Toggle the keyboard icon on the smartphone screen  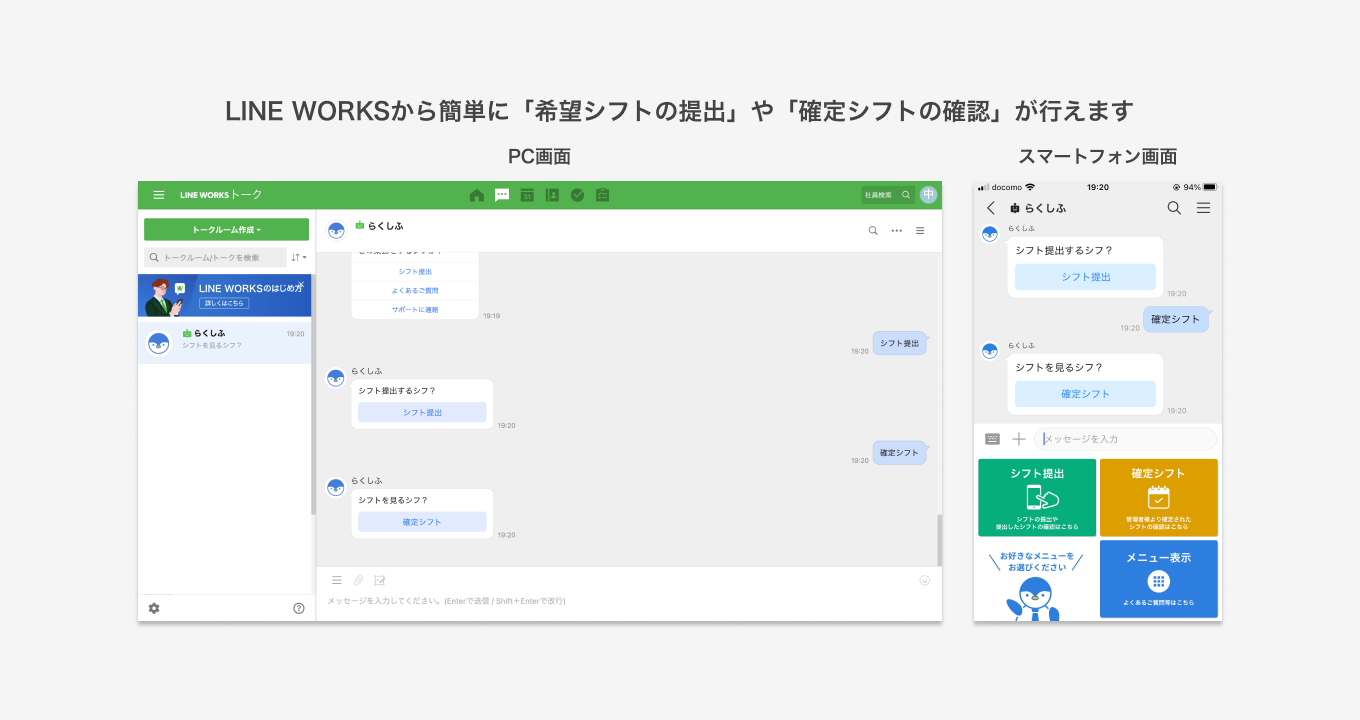(992, 439)
